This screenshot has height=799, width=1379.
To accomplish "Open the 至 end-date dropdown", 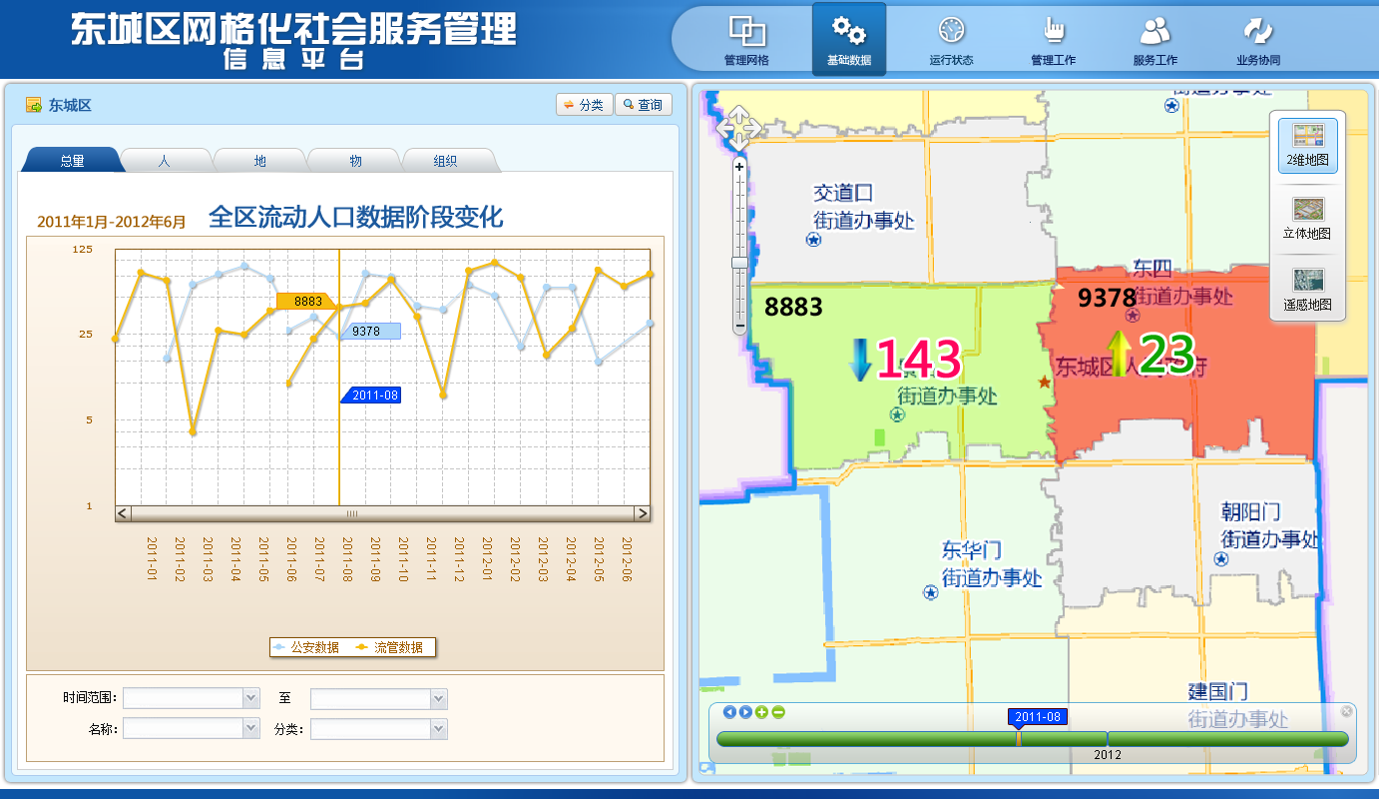I will click(x=438, y=698).
